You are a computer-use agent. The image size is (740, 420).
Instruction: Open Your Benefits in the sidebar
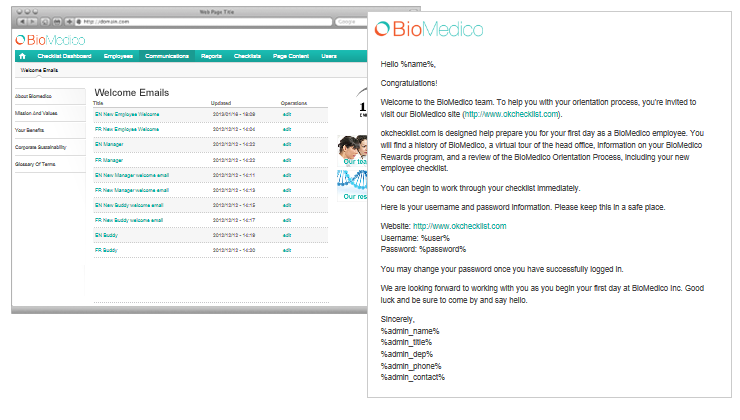[29, 130]
